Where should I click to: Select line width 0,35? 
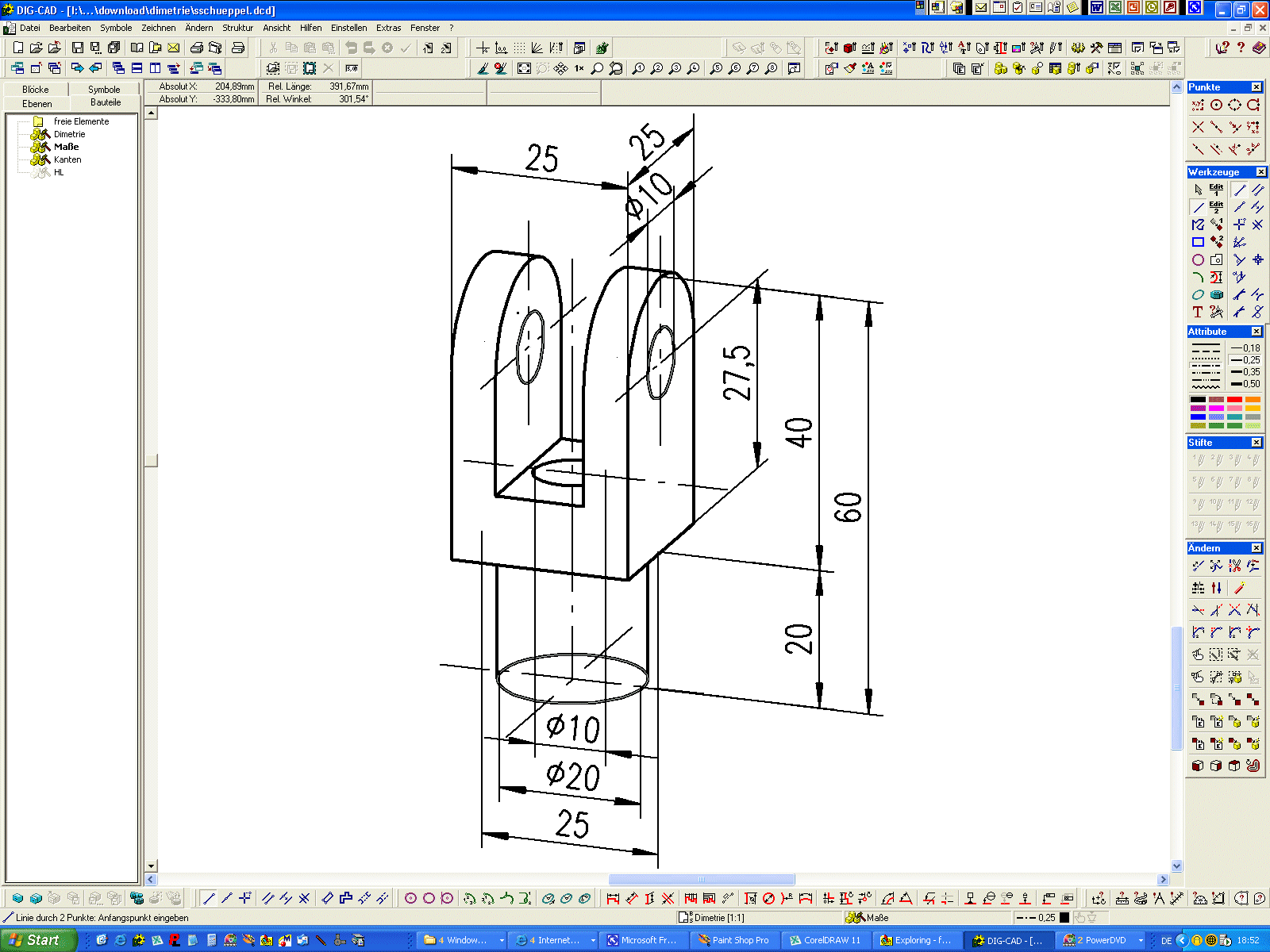point(1245,372)
